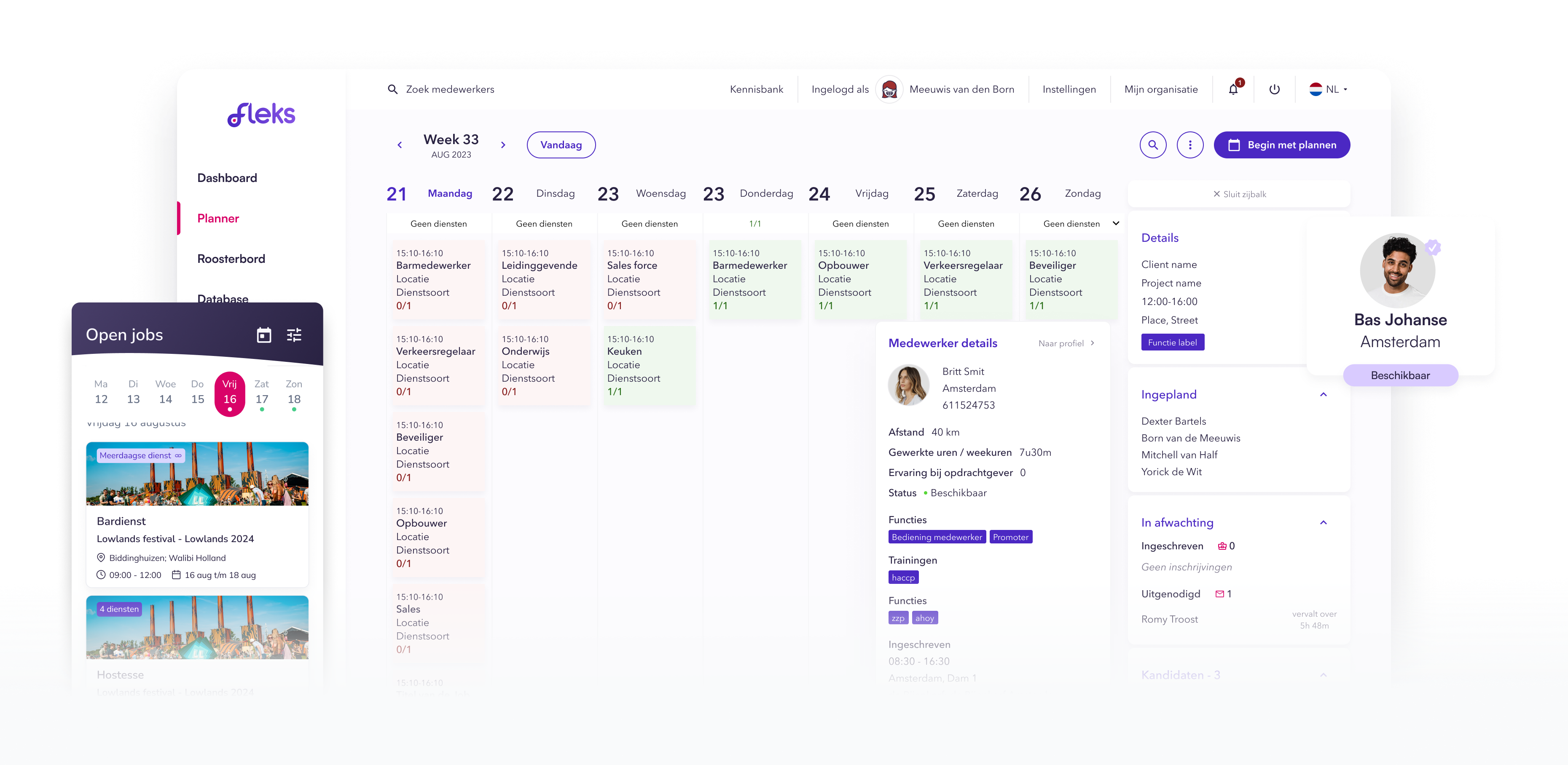Click the Functie label tag
This screenshot has height=765, width=1568.
click(x=1172, y=342)
